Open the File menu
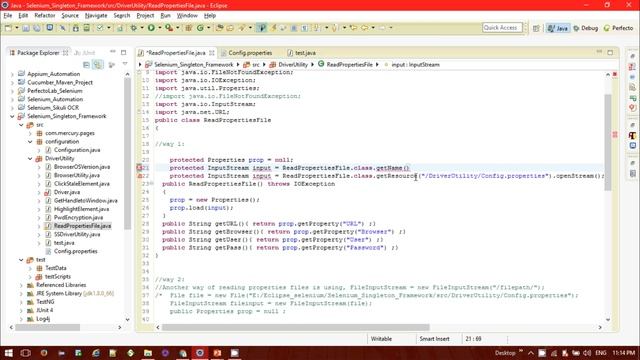Screen dimensions: 640x360 point(8,16)
